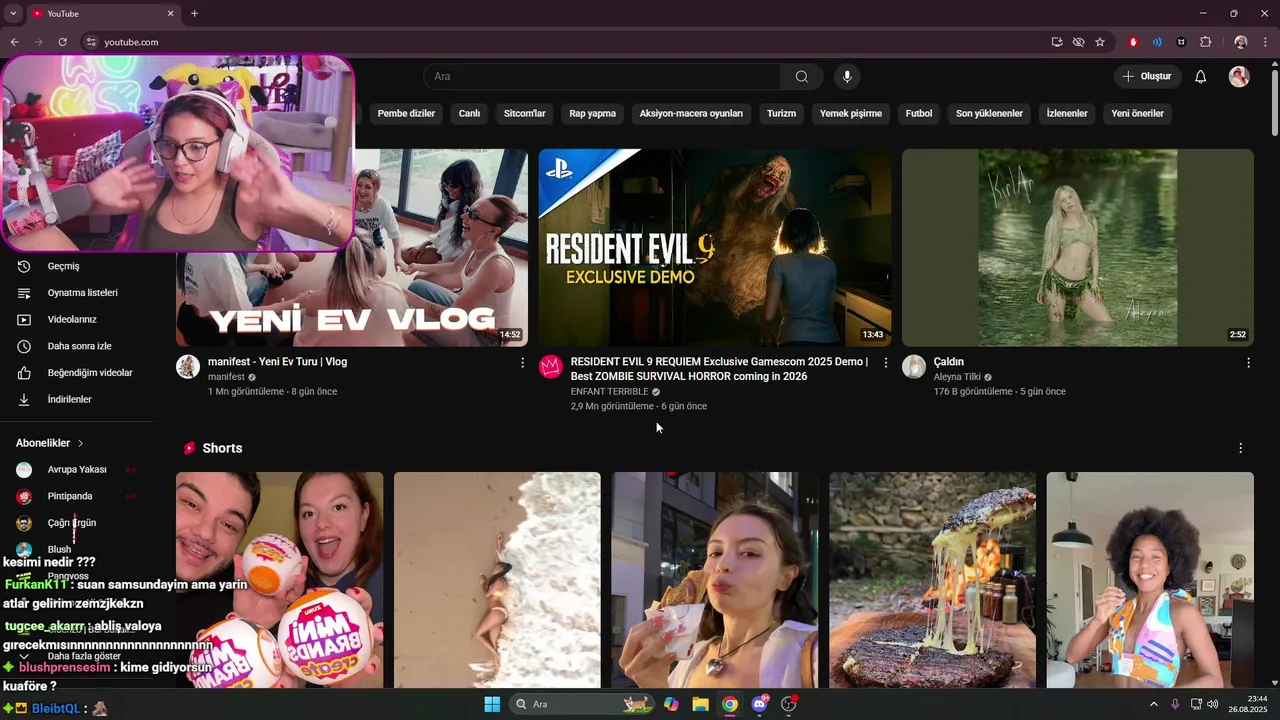Play the Resident Evil 9 Exclusive Demo thumbnail

tap(715, 248)
